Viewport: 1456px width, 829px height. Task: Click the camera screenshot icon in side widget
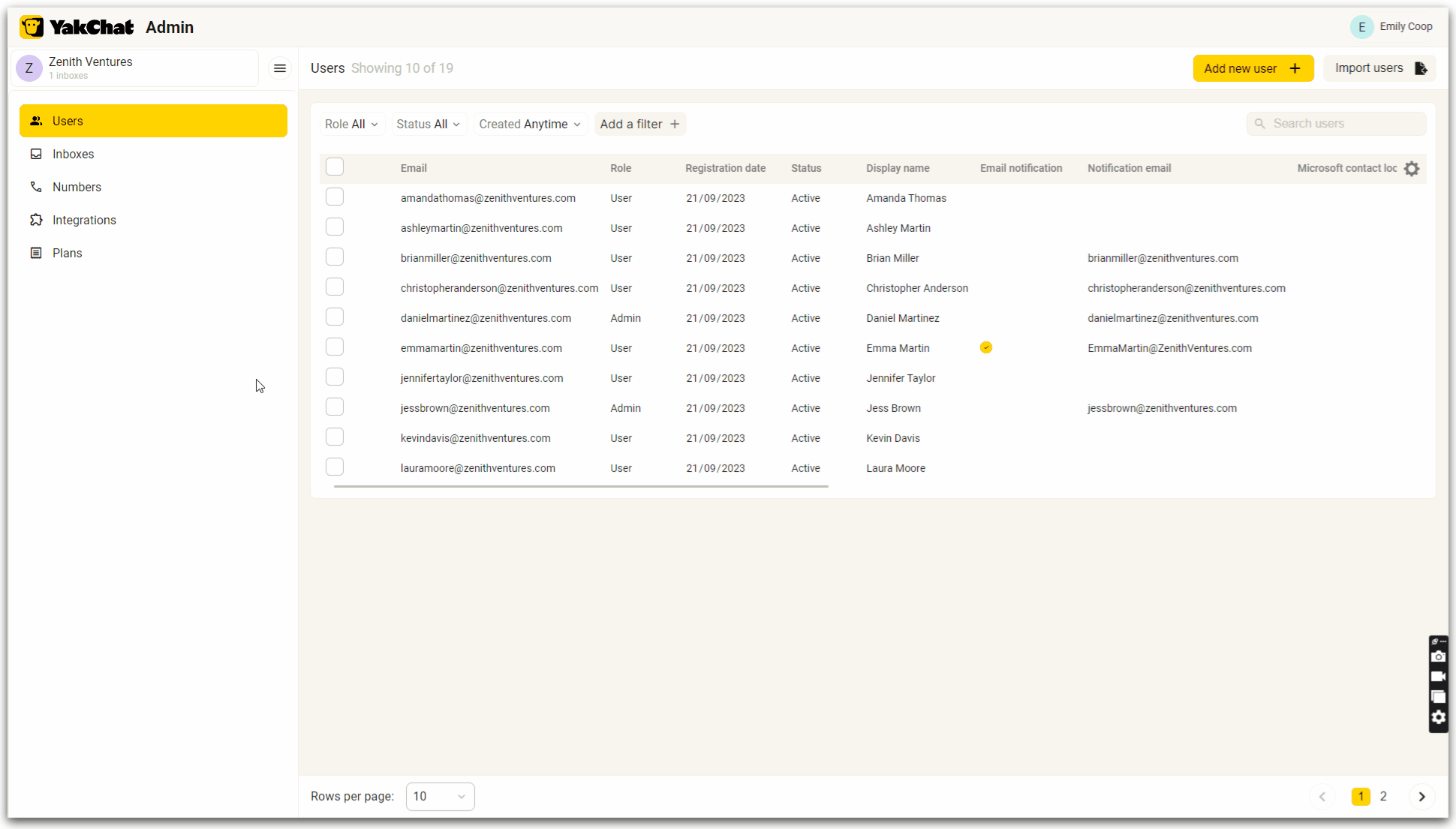click(1438, 657)
